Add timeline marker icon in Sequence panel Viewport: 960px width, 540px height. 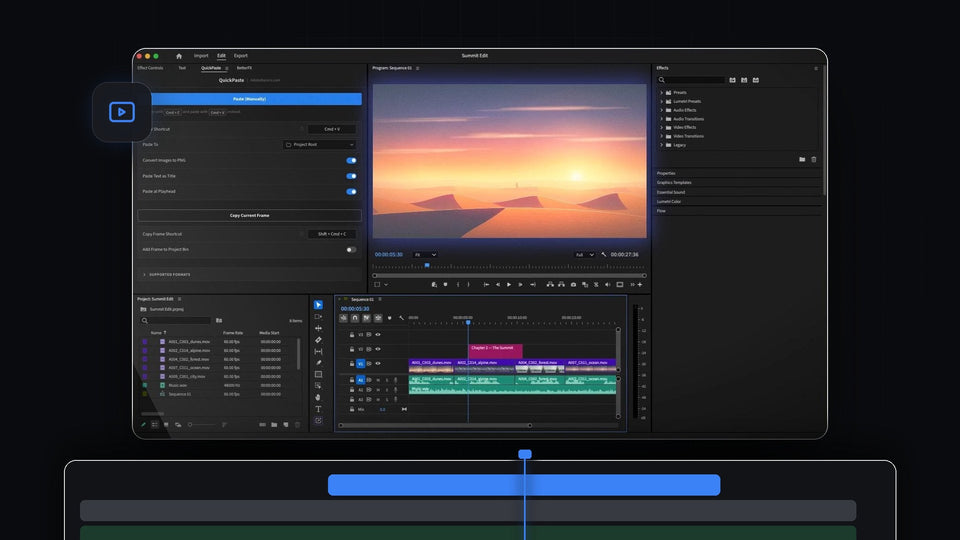pos(389,318)
